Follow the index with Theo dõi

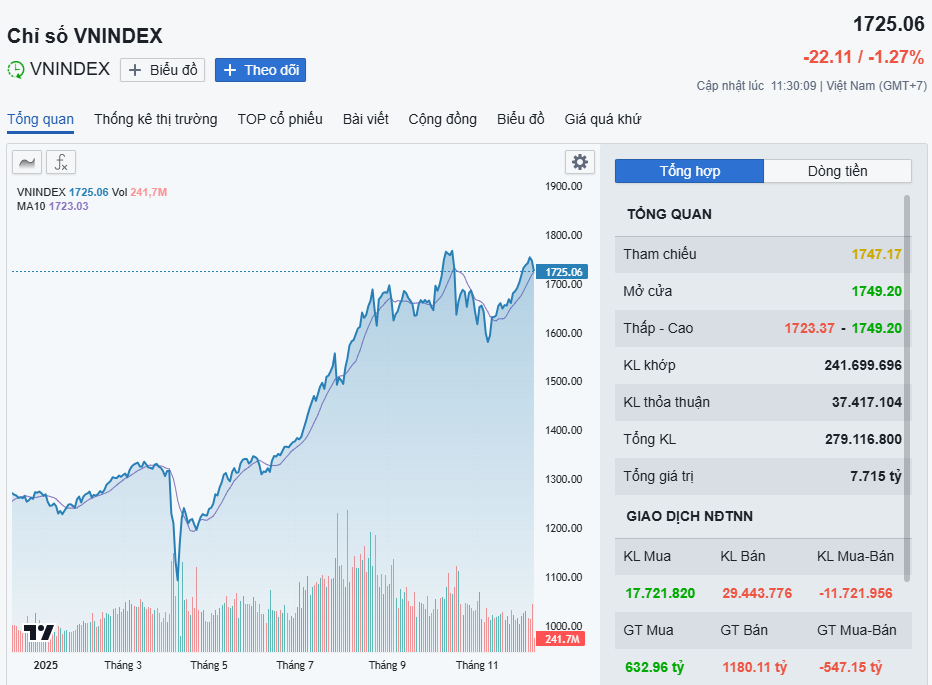click(x=260, y=70)
